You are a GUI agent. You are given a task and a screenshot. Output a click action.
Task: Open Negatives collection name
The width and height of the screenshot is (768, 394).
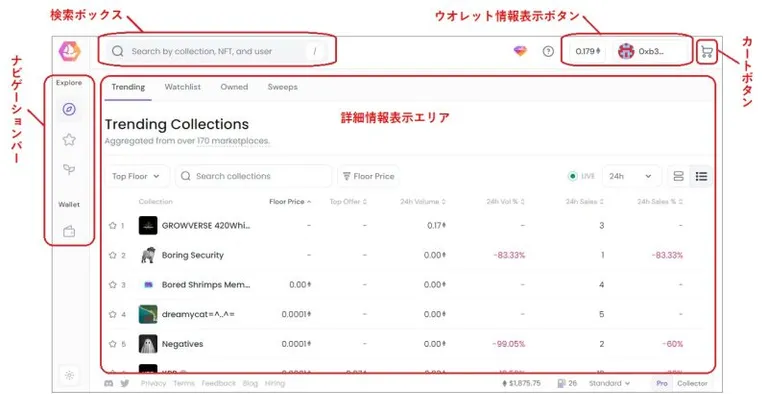click(182, 344)
